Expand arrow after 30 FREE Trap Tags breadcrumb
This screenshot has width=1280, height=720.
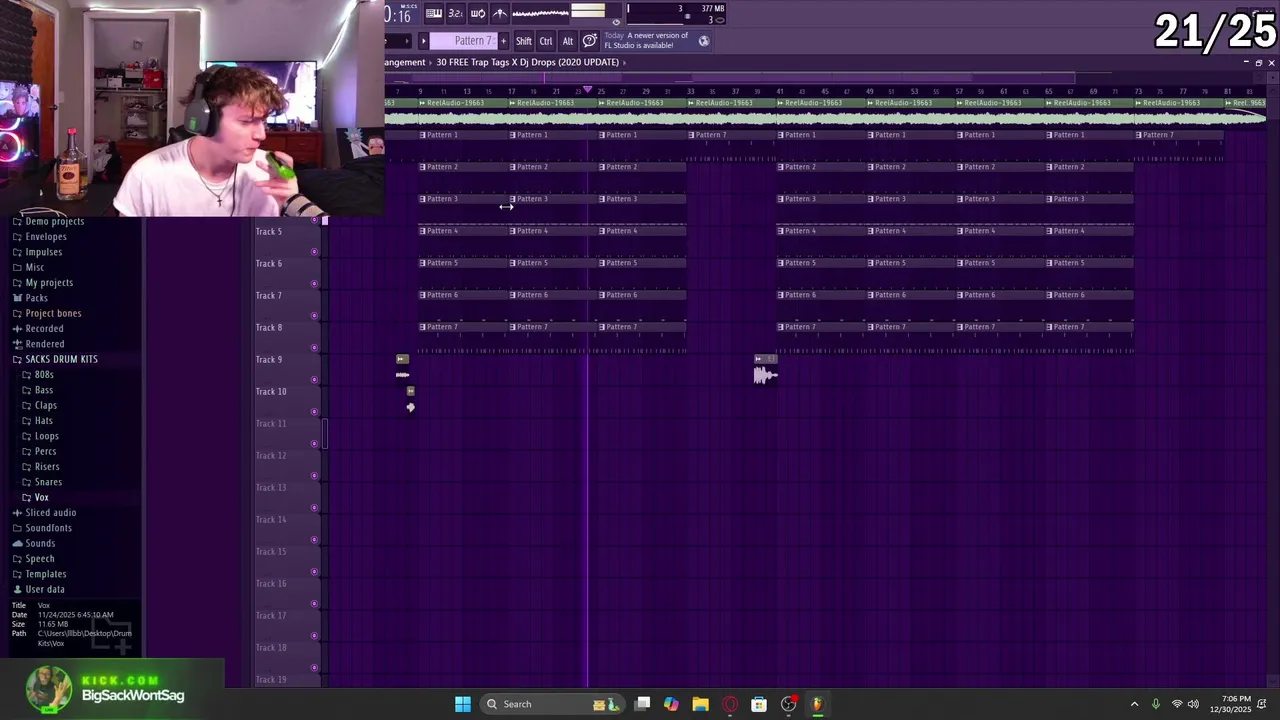[625, 62]
